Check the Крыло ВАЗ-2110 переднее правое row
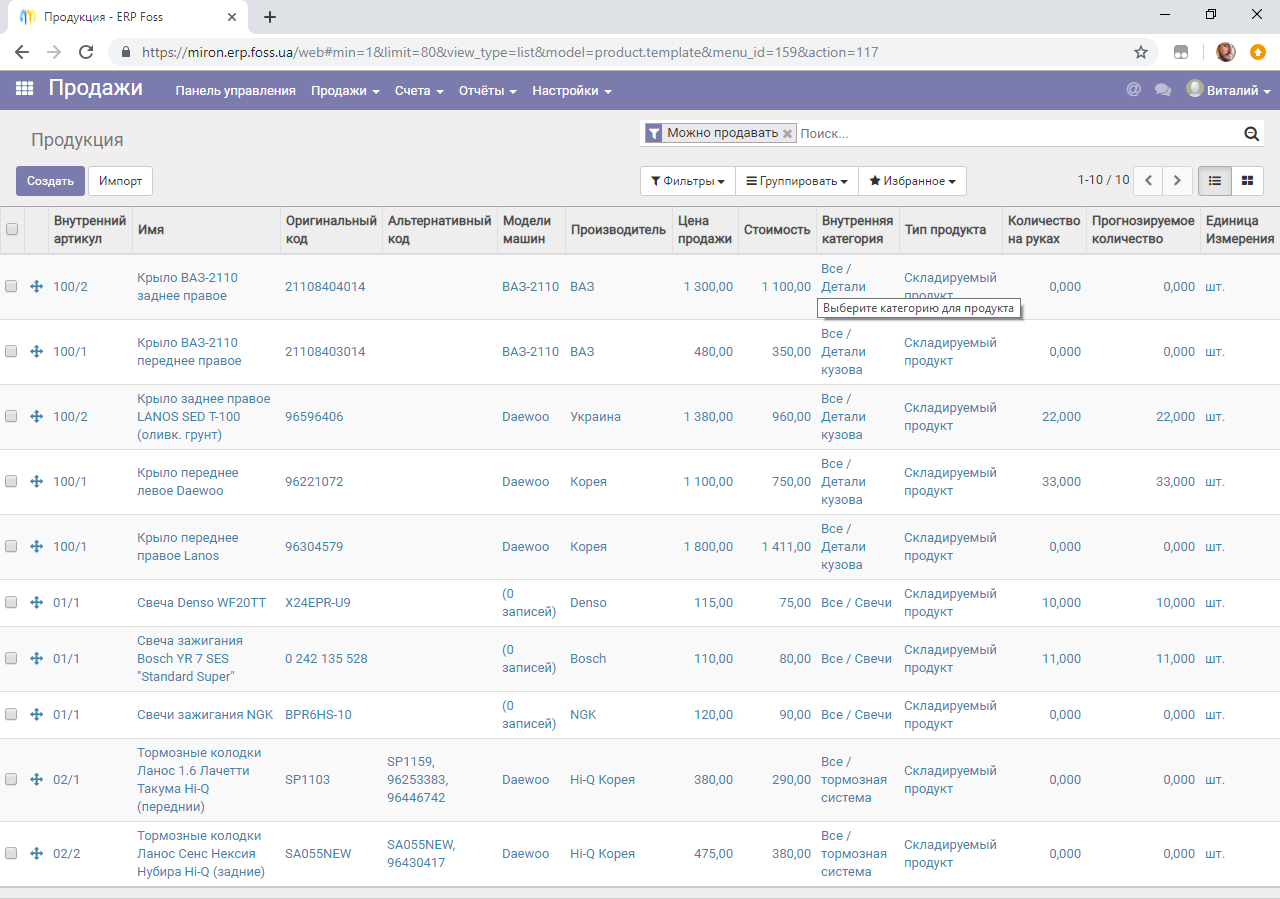 point(11,351)
